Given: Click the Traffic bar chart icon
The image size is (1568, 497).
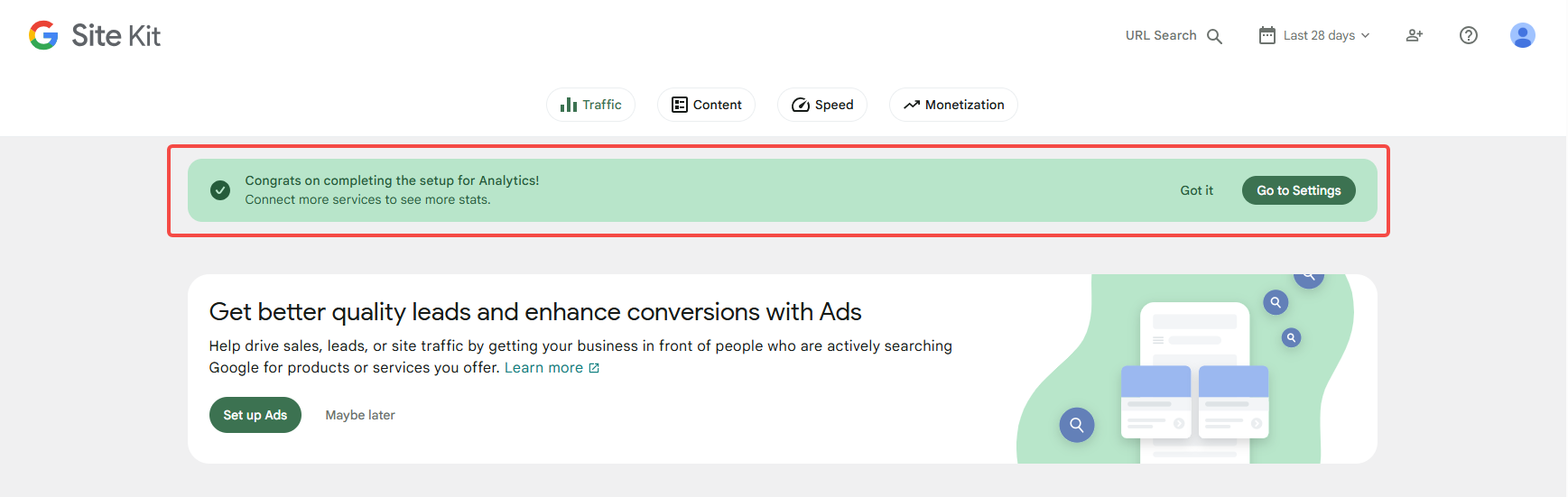Looking at the screenshot, I should click(x=569, y=105).
